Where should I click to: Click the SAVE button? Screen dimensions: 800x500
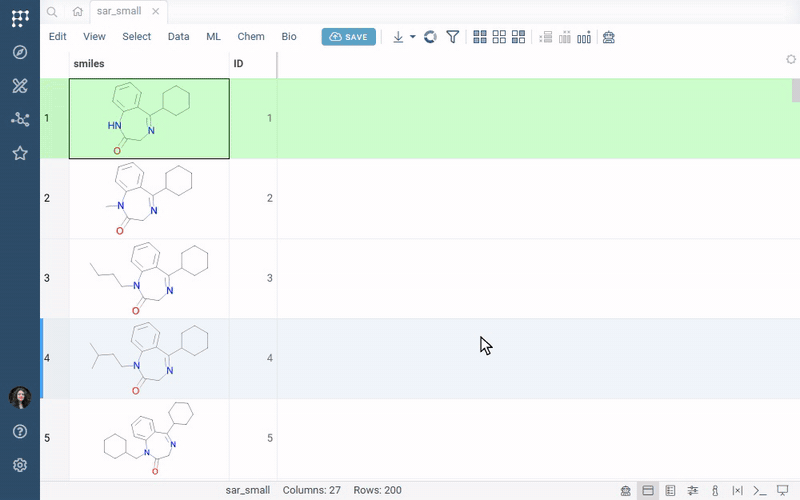348,37
